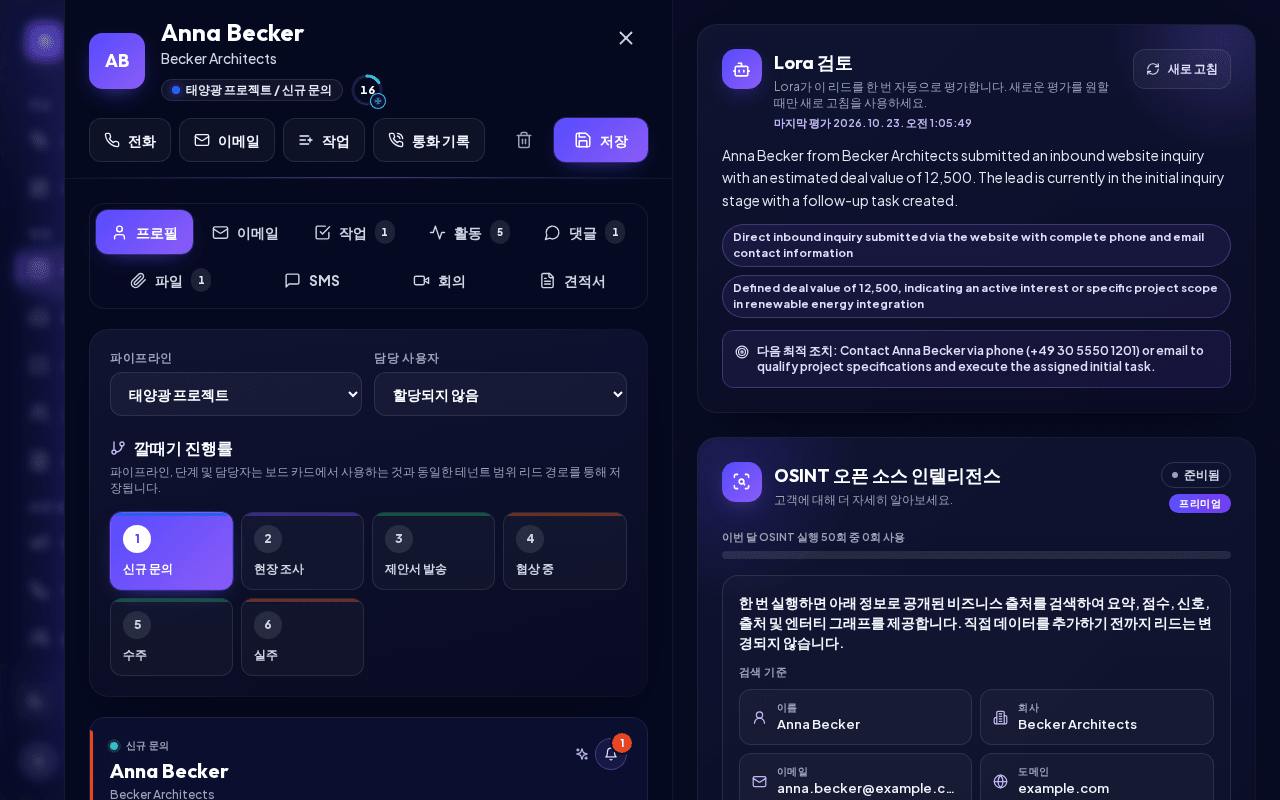Screen dimensions: 1280x800
Task: Switch to the 활동 tab
Action: [469, 232]
